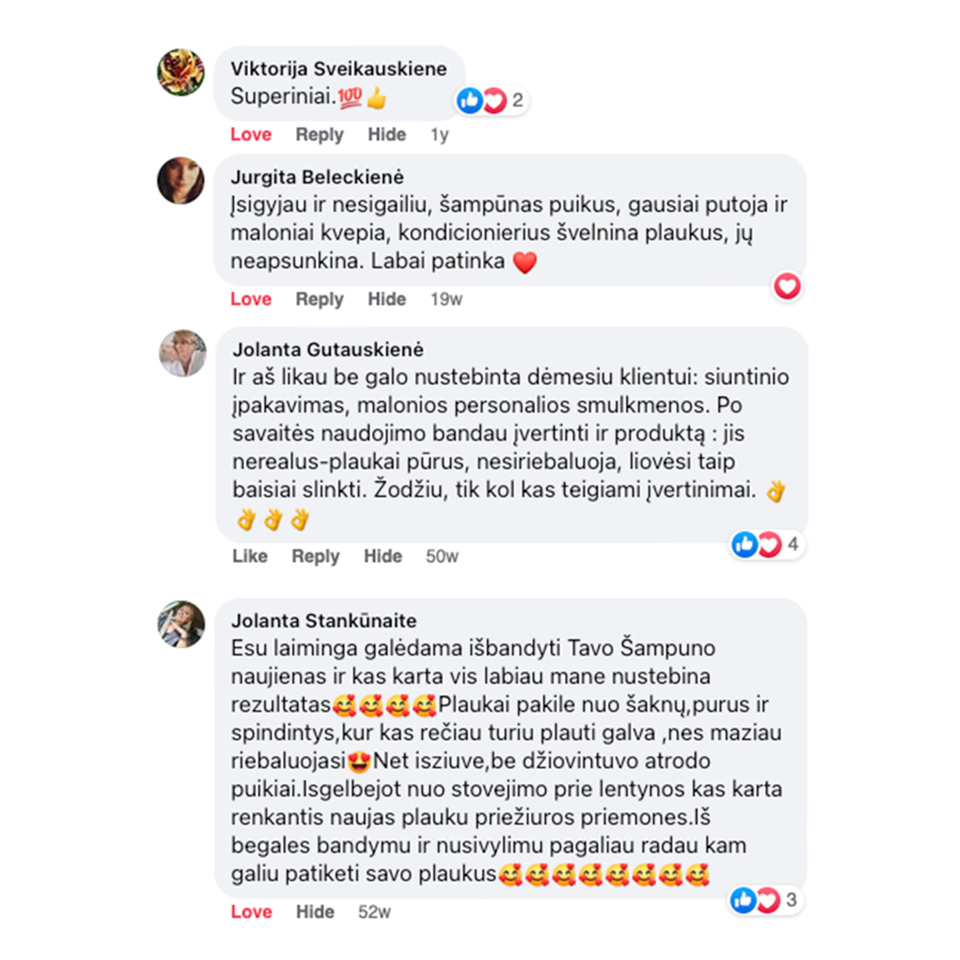Open Viktorija Sveikauskiene's profile picture
The height and width of the screenshot is (960, 960).
pos(181,72)
